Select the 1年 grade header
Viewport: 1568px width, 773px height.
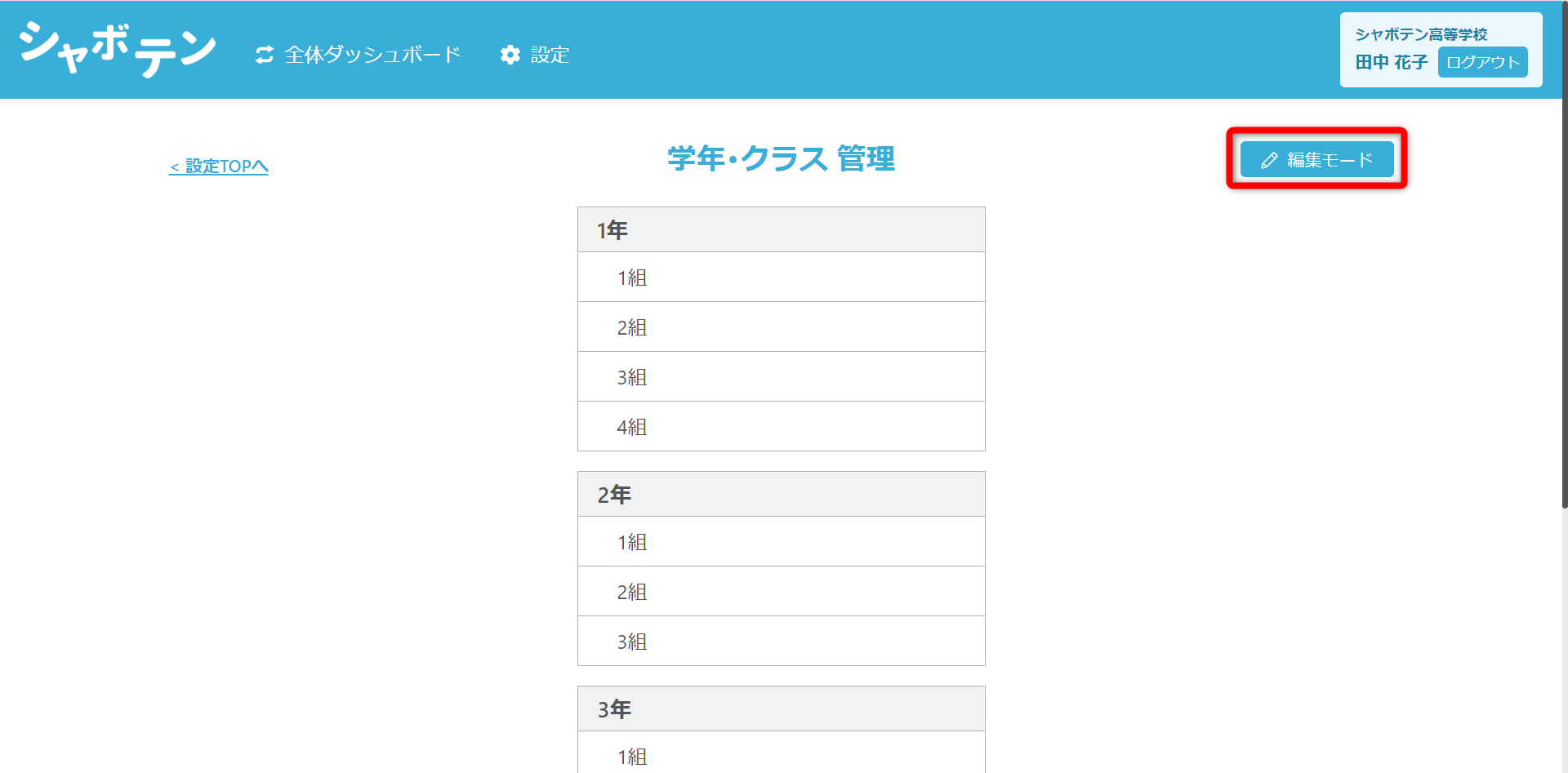point(782,229)
